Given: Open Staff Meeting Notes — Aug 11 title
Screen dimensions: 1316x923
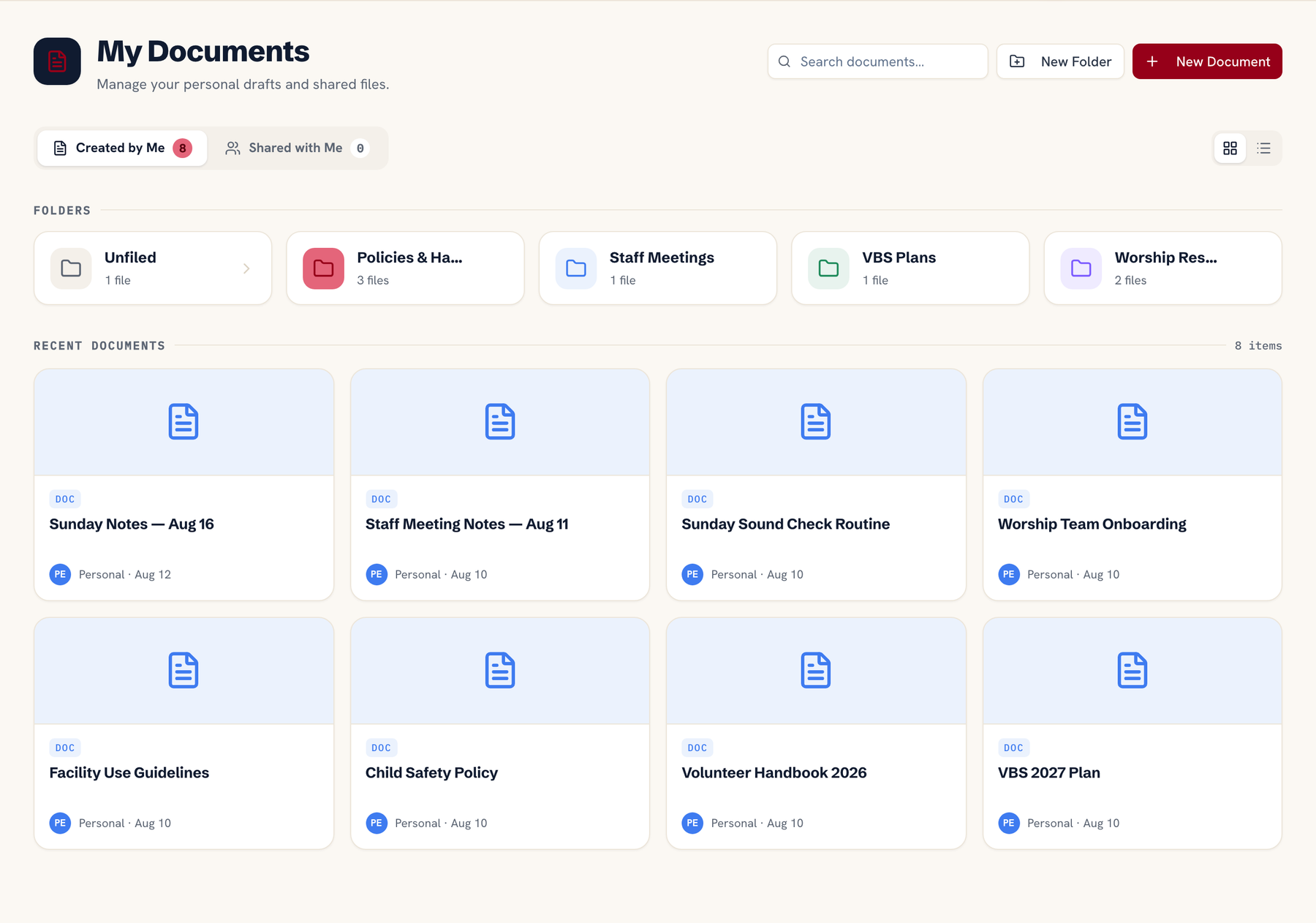Looking at the screenshot, I should coord(467,524).
